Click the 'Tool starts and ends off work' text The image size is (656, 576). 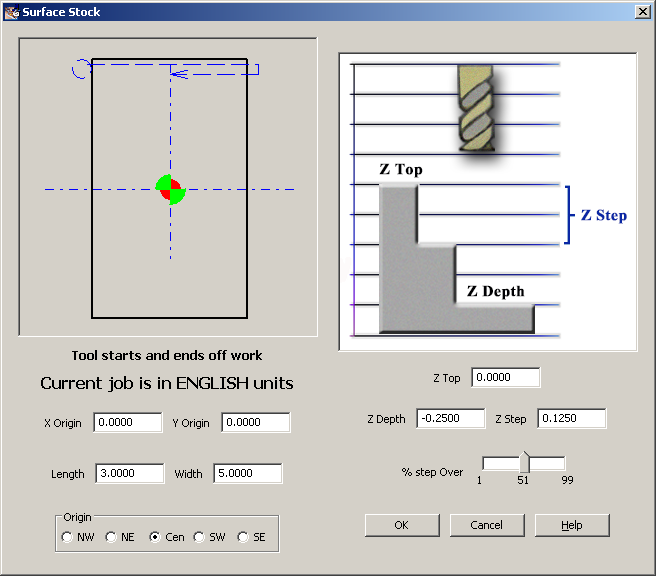(167, 356)
